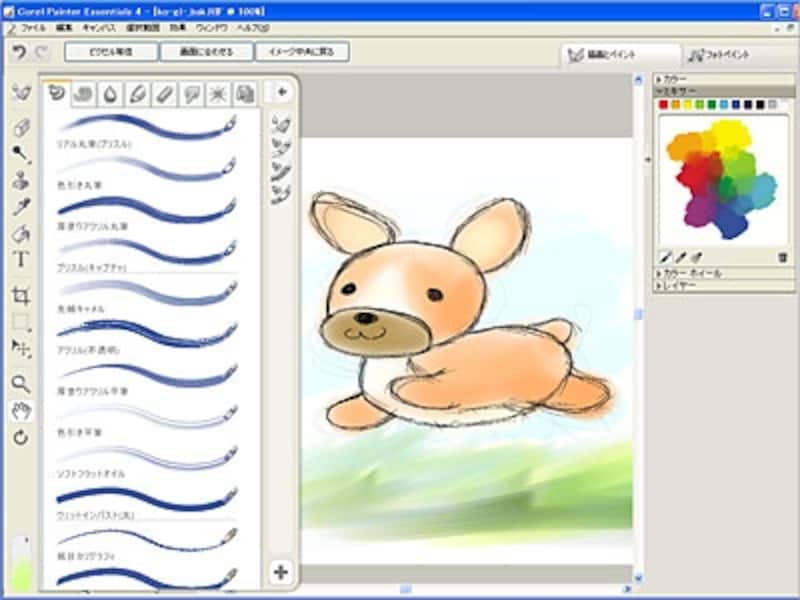
Task: Activate the Magnifier zoom tool
Action: tap(21, 384)
